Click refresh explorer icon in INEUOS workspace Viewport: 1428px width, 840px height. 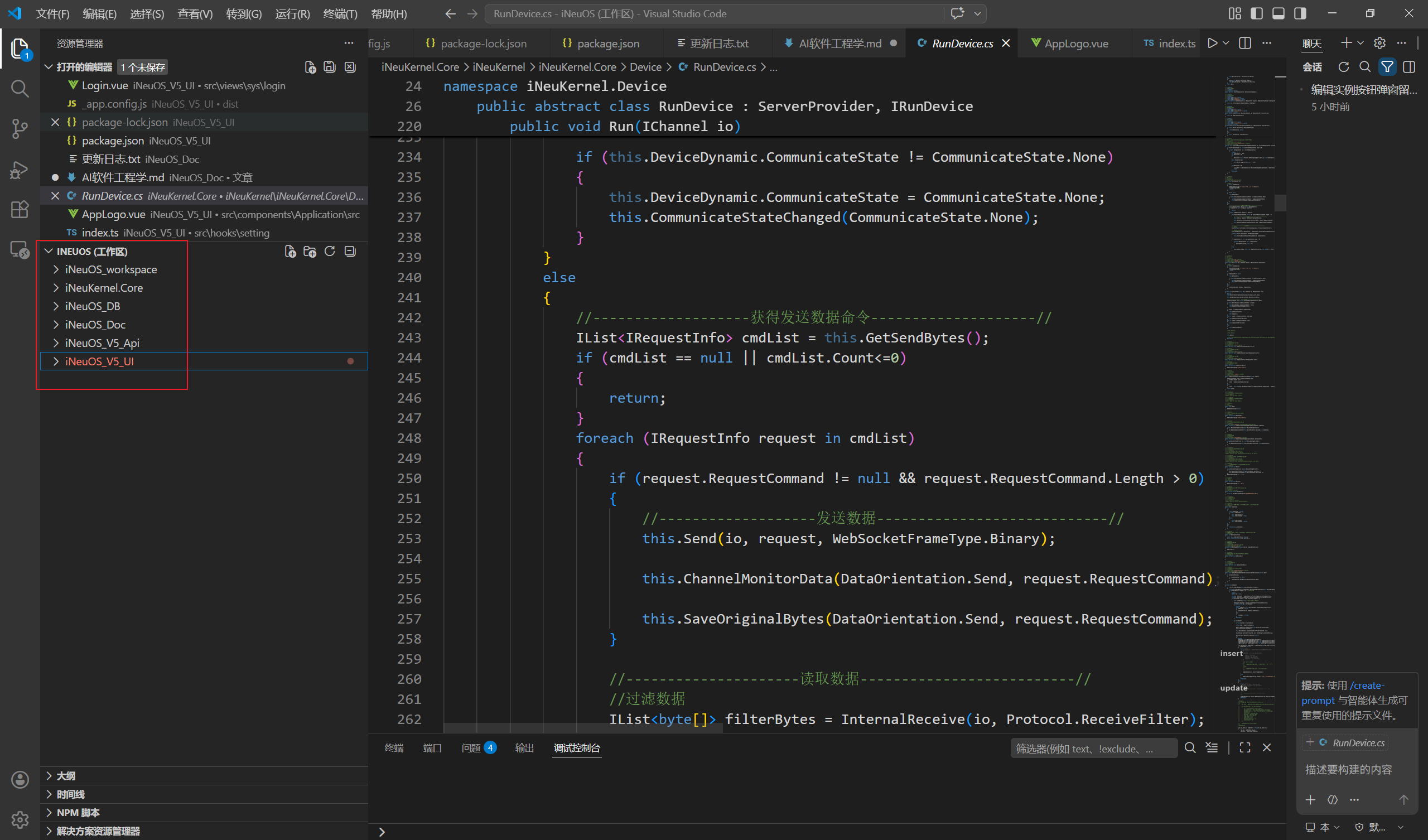tap(330, 251)
